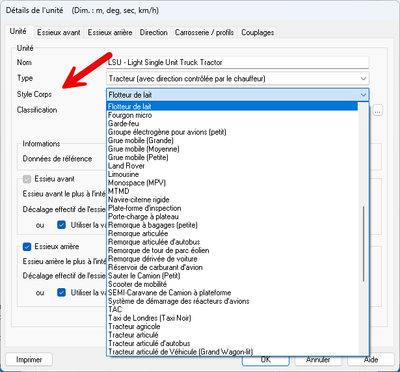Select 'Remorque à bagages (petite)'

(x=232, y=225)
